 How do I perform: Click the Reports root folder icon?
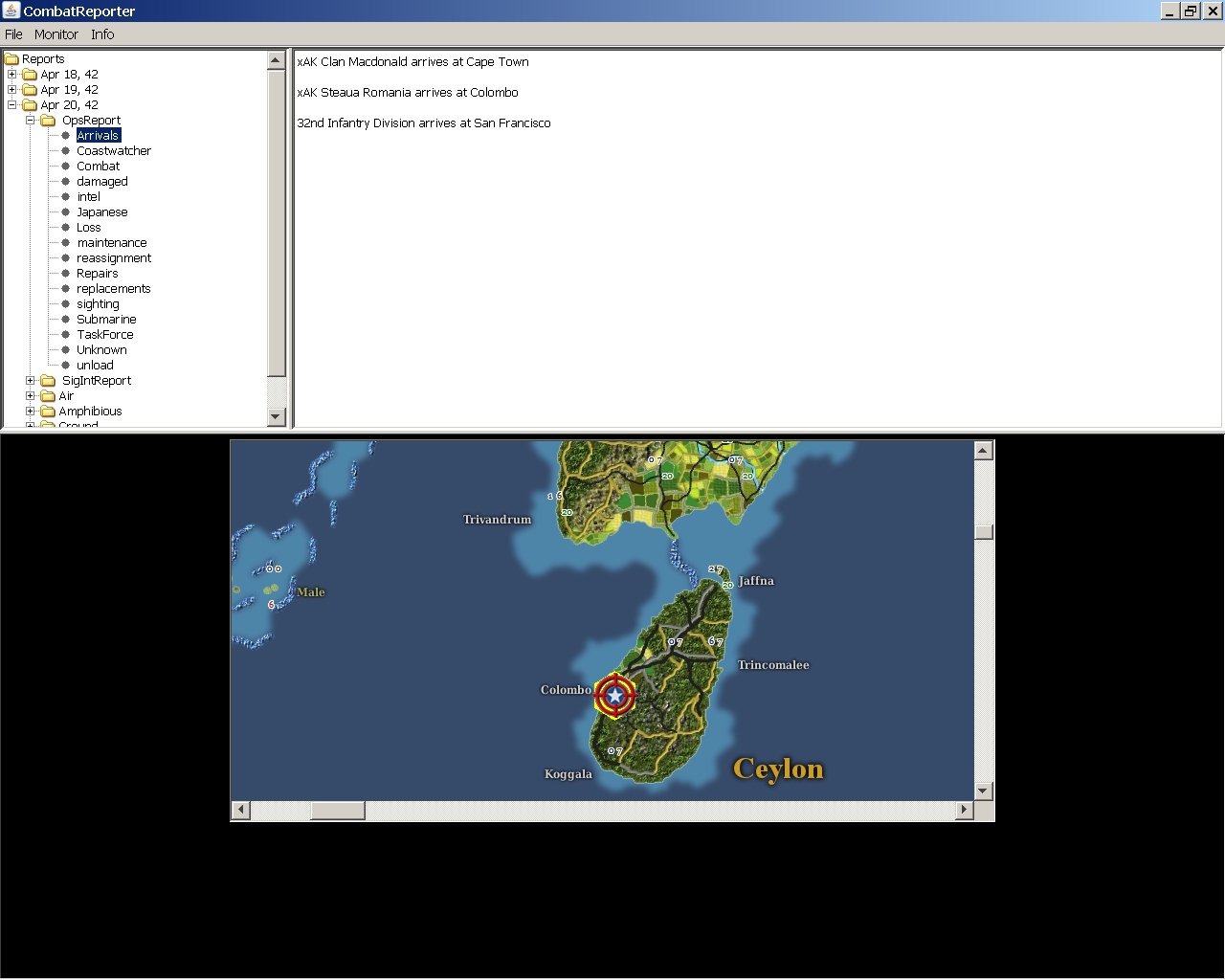click(x=11, y=59)
